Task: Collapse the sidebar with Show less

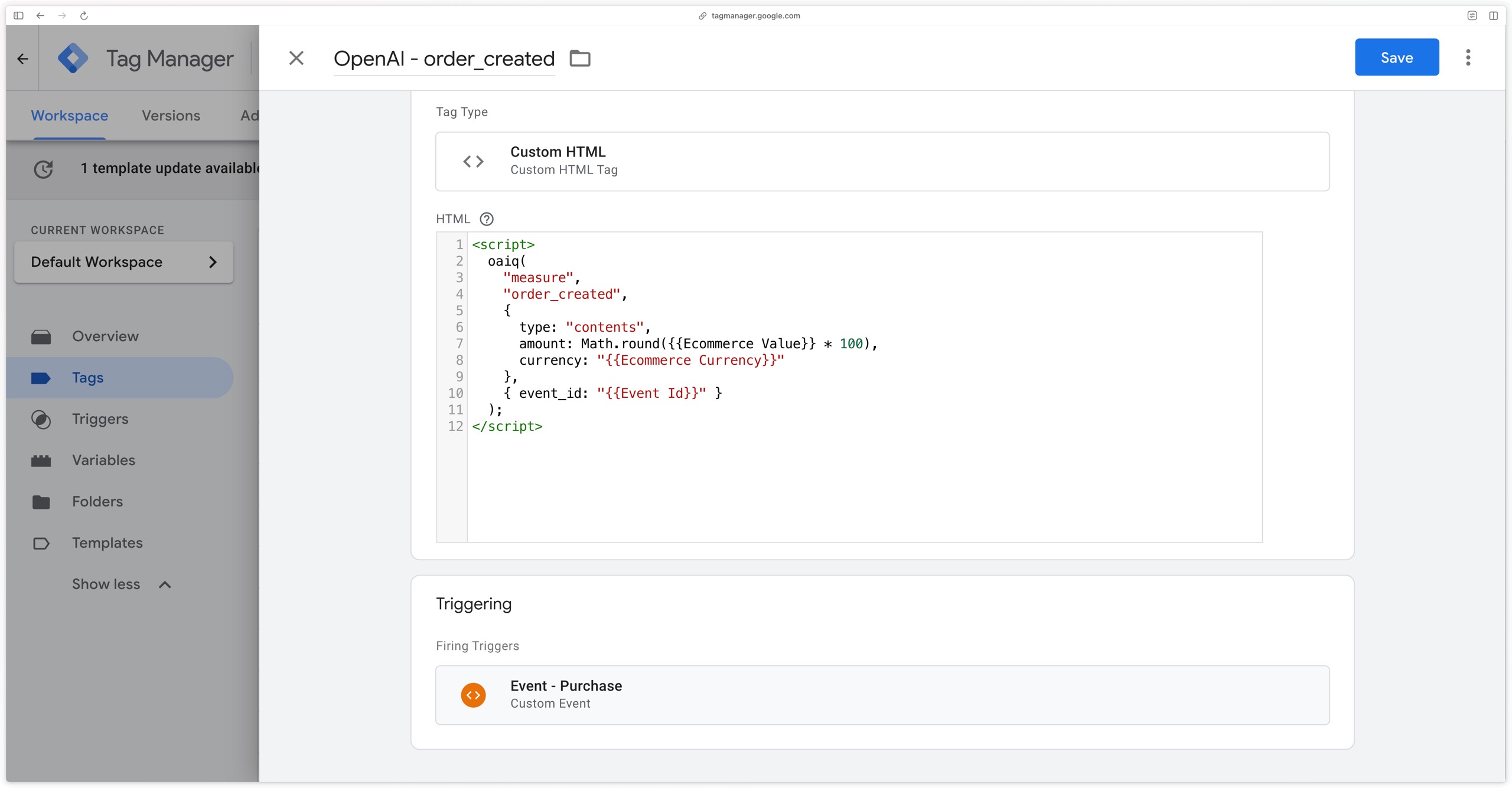Action: (x=121, y=584)
